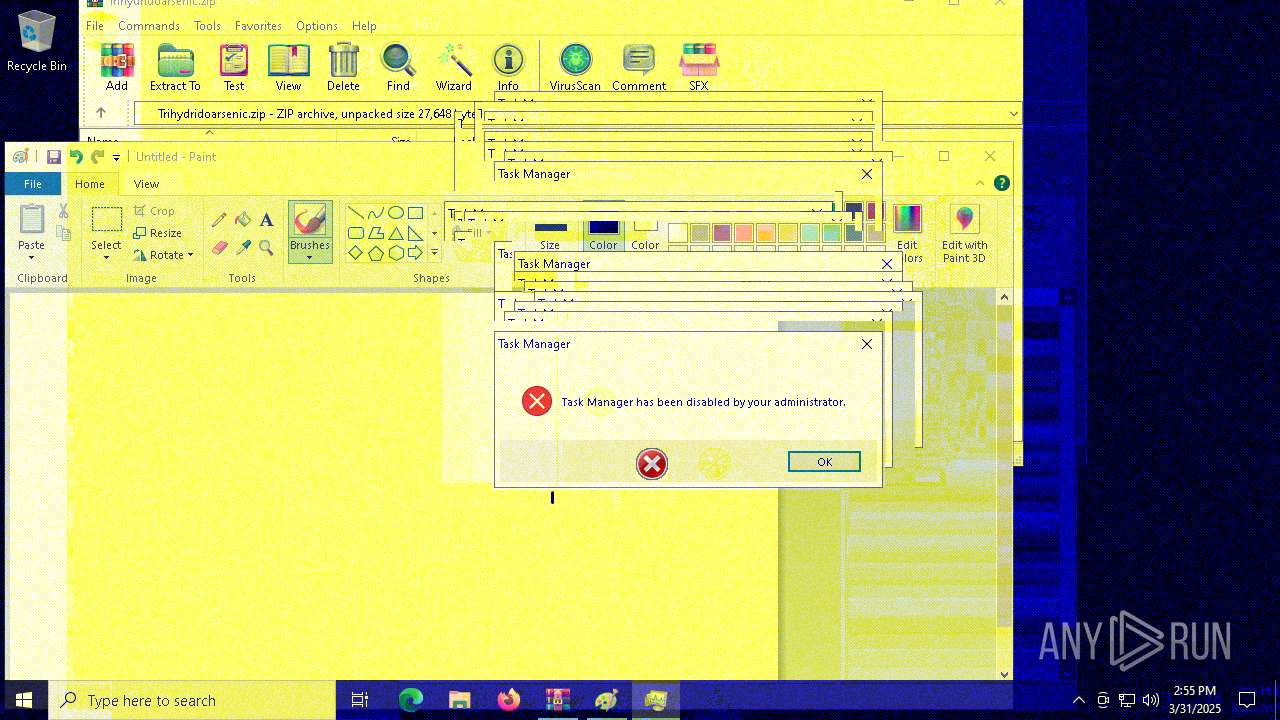
Task: Open WinRAR address bar dropdown
Action: pos(1013,113)
